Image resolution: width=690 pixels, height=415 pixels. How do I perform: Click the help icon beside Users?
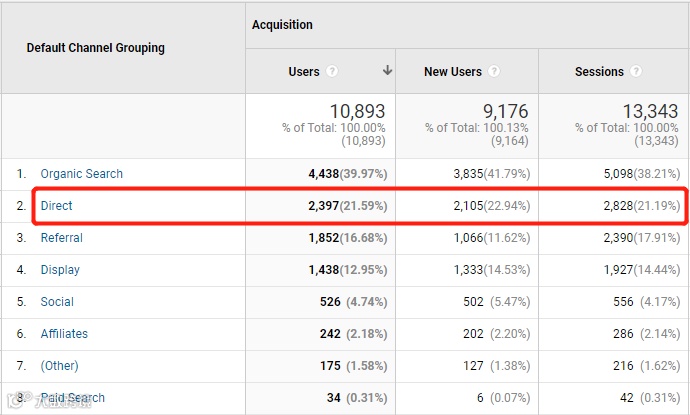332,72
